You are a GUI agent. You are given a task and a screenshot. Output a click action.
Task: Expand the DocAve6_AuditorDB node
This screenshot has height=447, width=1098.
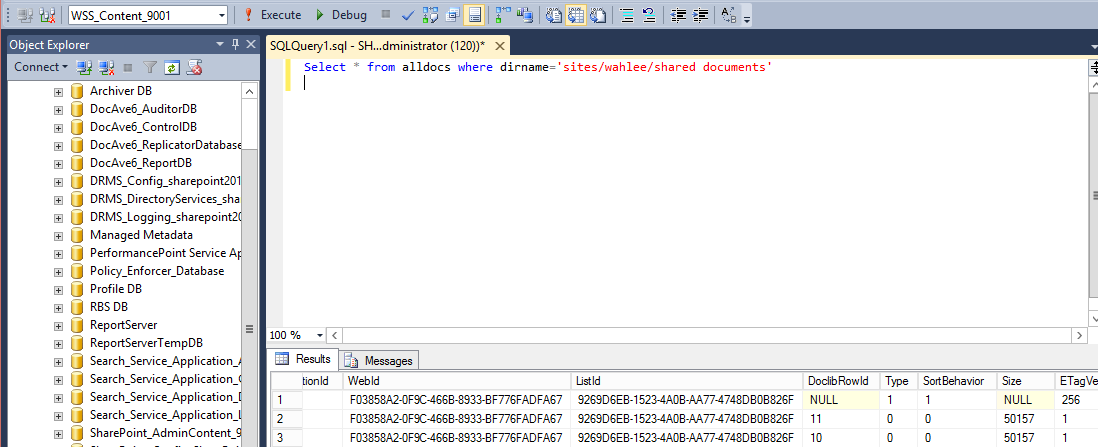(58, 109)
